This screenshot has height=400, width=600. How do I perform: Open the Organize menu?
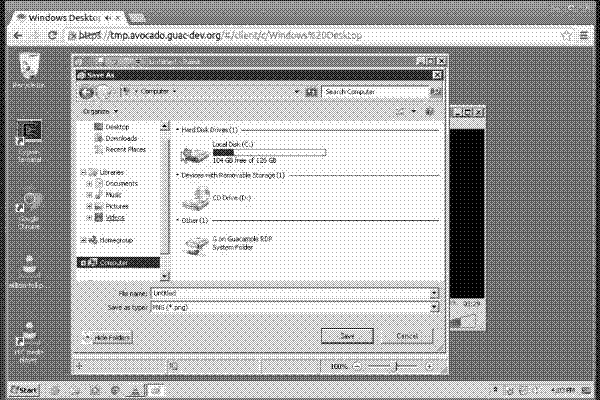(100, 111)
